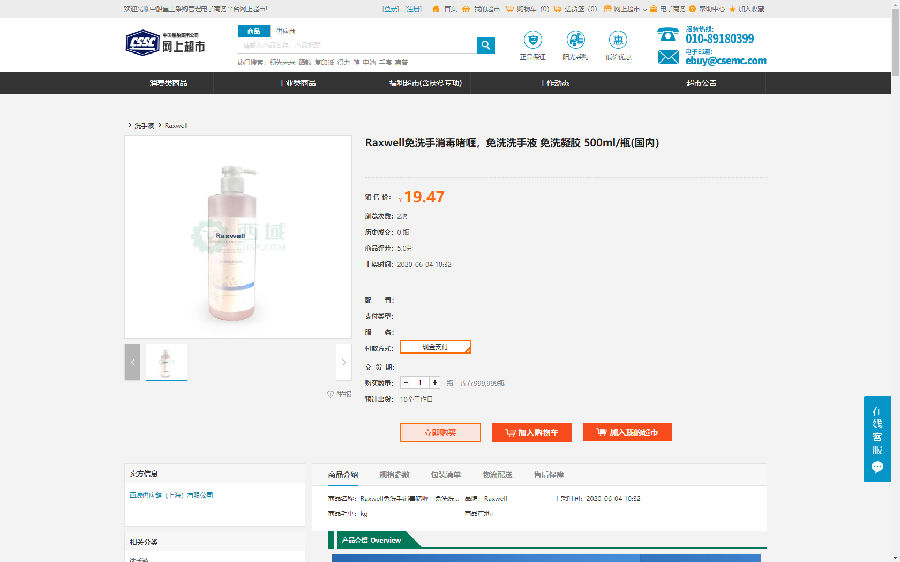
Task: Open the 在线客服 chat widget
Action: click(x=877, y=439)
